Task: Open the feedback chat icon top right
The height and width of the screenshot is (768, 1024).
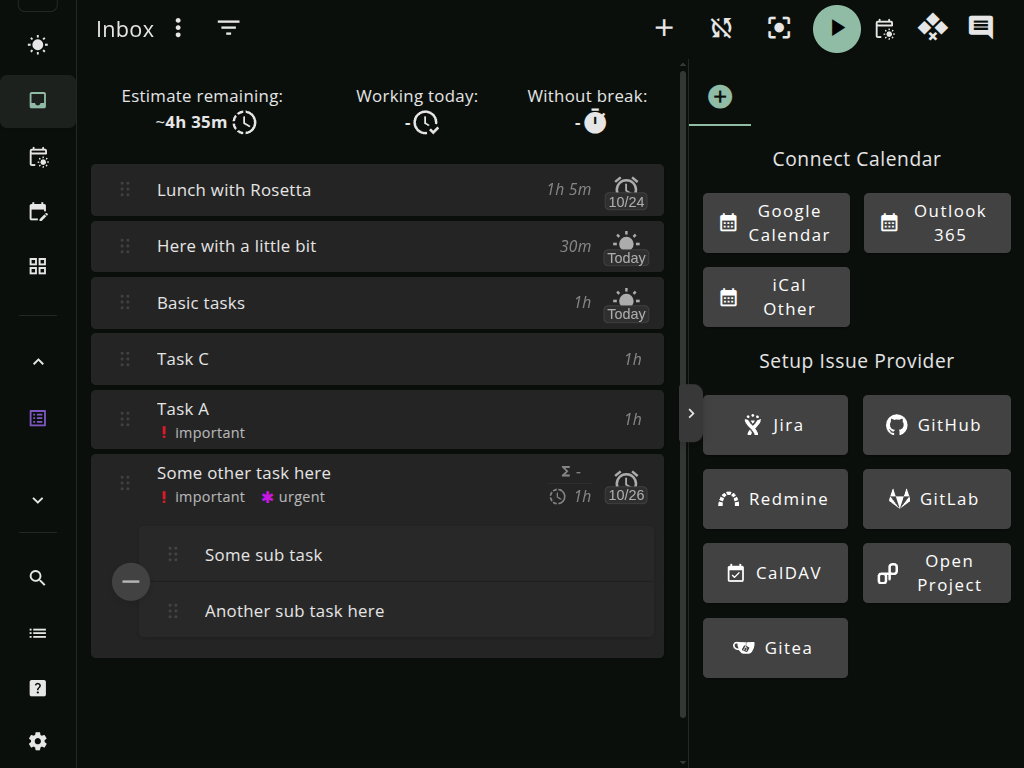Action: pos(980,28)
